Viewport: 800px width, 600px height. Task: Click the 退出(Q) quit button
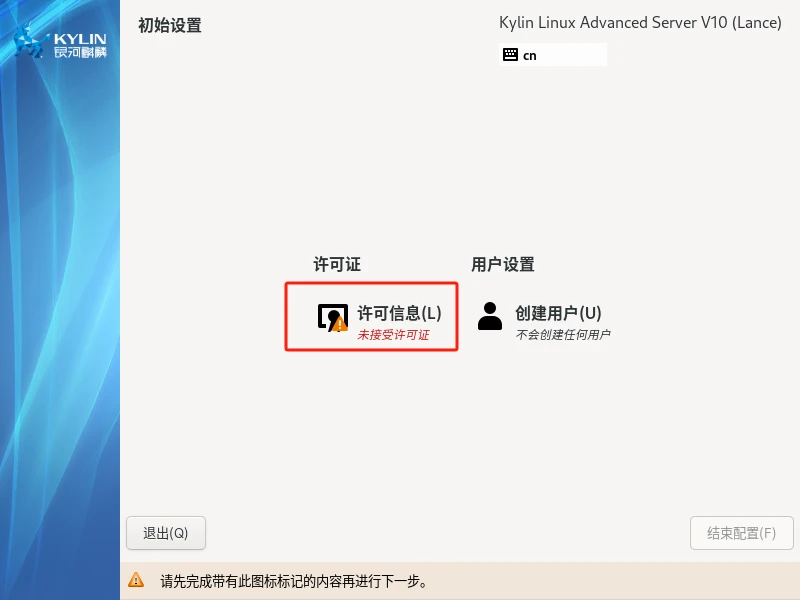tap(166, 533)
